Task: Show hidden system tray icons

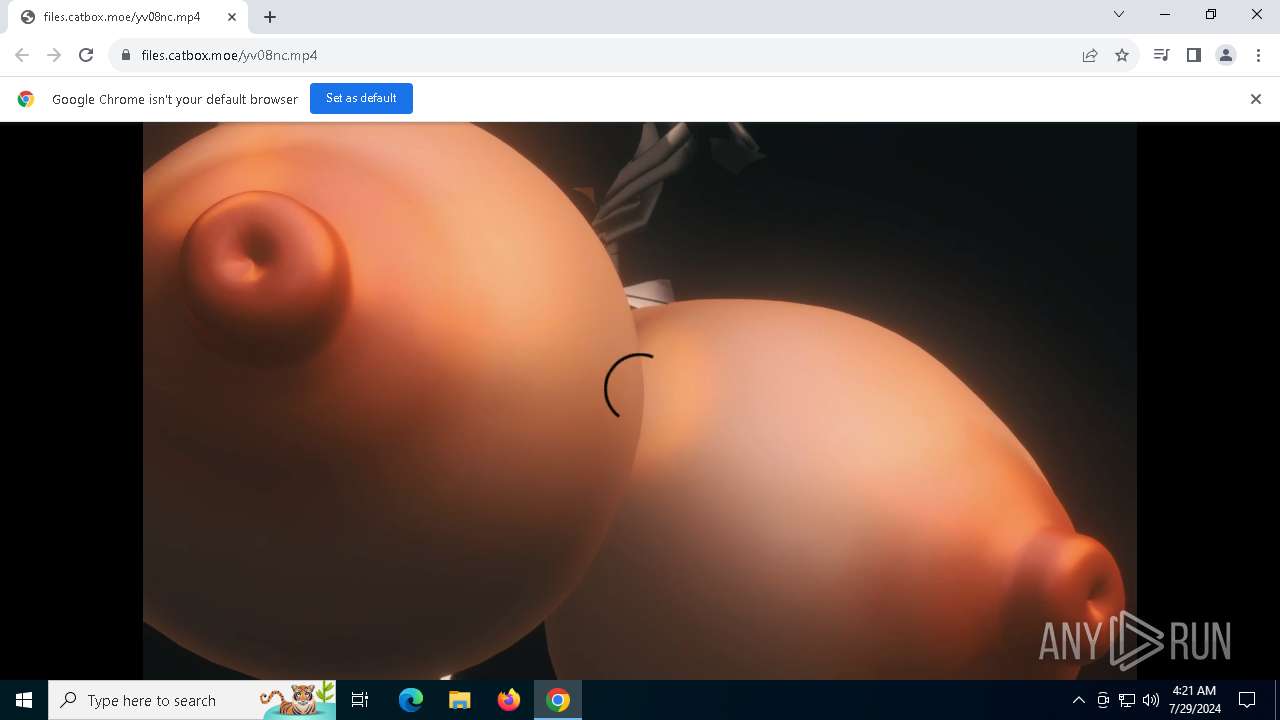Action: coord(1078,700)
